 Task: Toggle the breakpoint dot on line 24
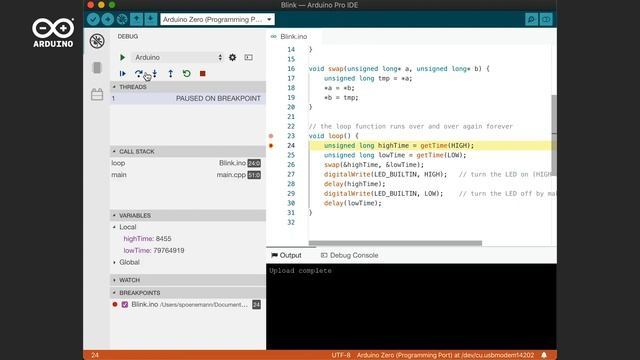(271, 146)
